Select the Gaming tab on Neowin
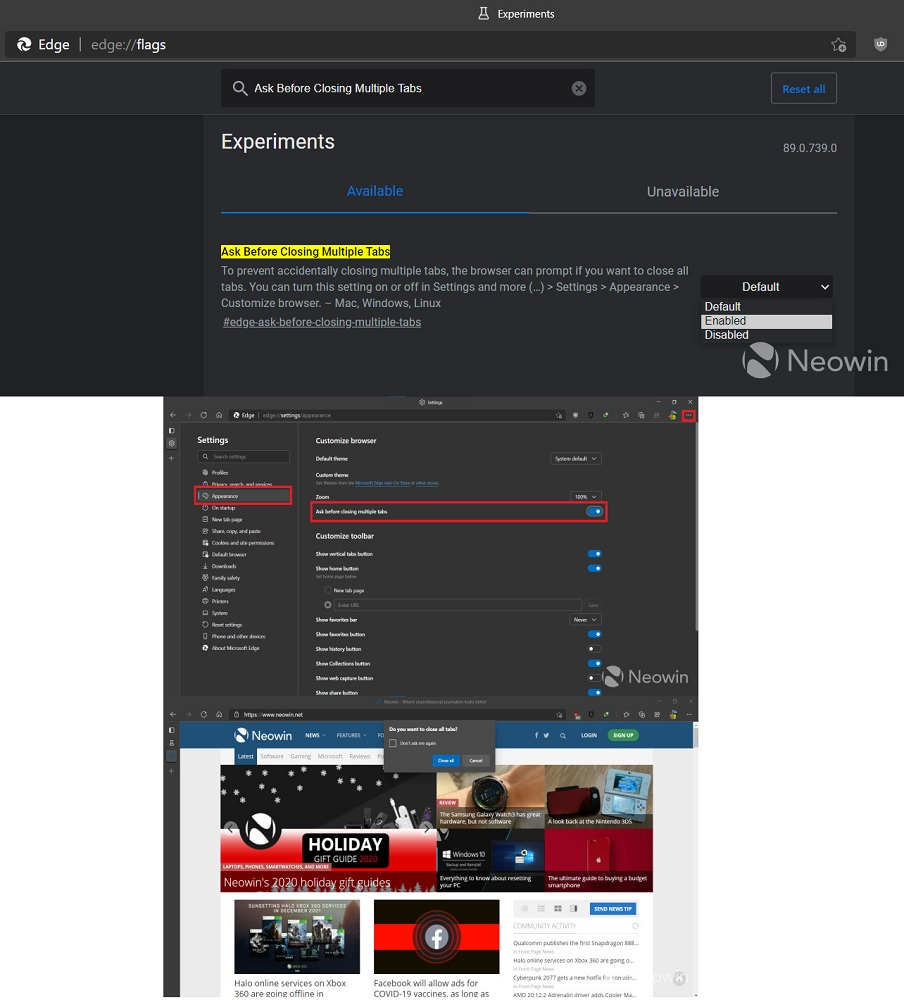 tap(300, 756)
